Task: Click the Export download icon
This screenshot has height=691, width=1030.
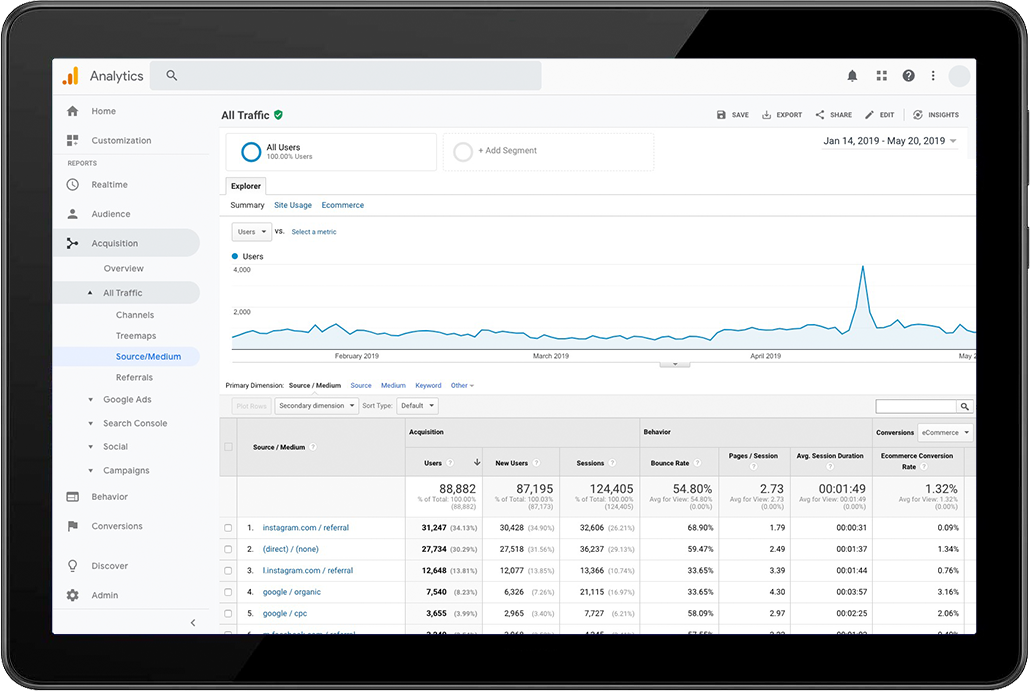Action: click(766, 114)
